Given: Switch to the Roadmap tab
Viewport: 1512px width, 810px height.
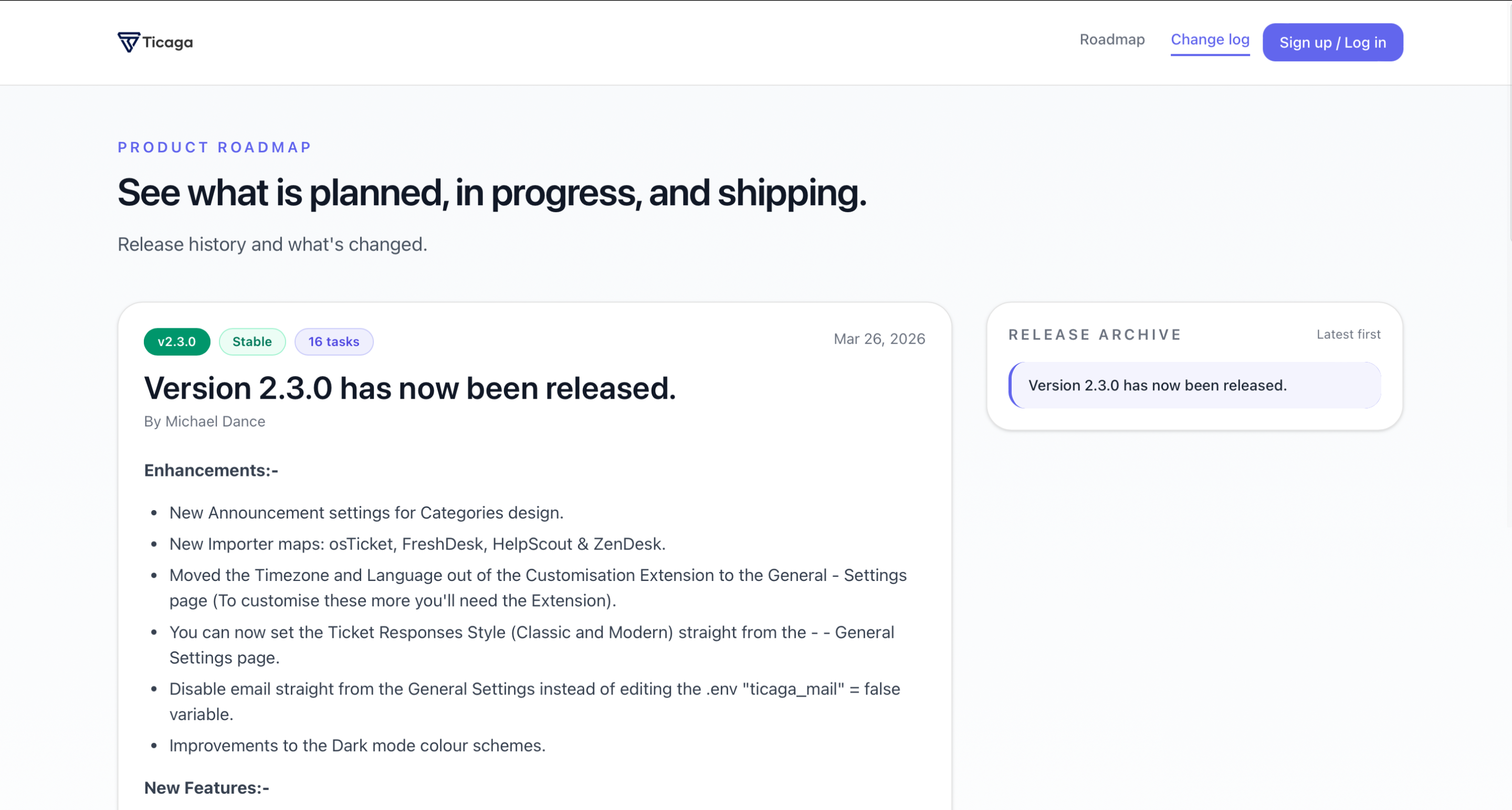Looking at the screenshot, I should [1112, 40].
